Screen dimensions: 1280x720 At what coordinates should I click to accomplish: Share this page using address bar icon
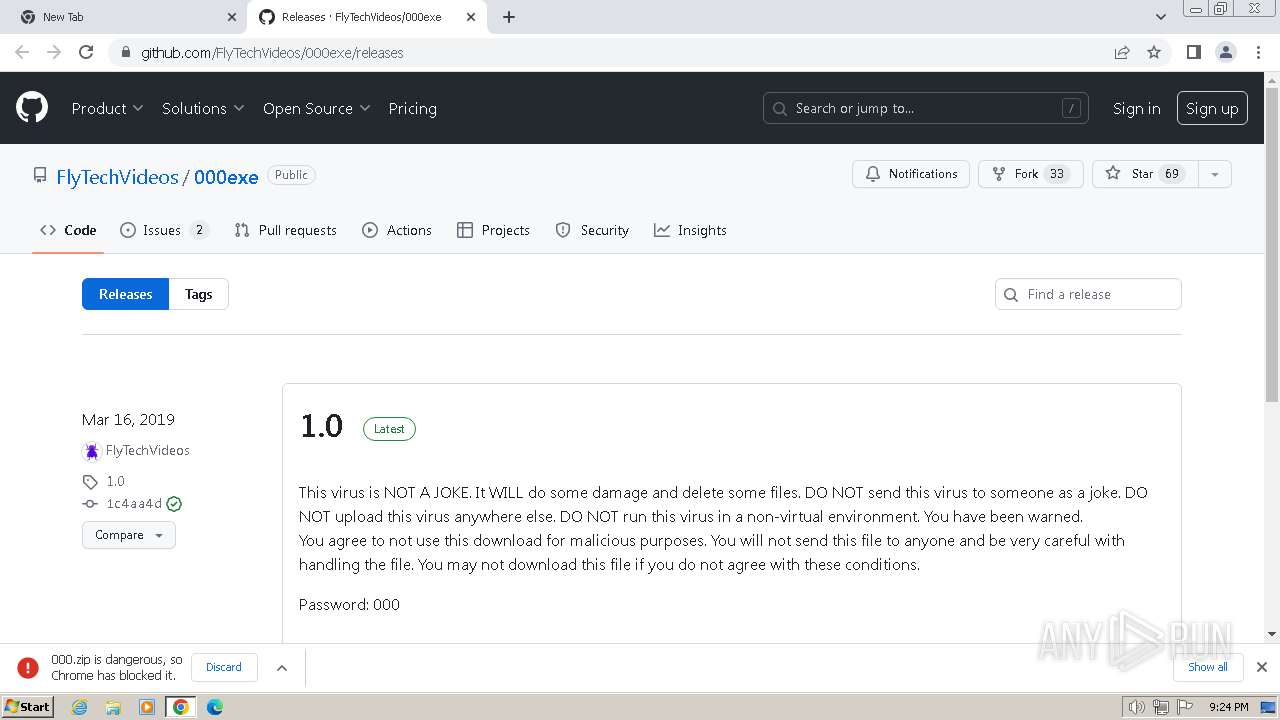[1122, 52]
